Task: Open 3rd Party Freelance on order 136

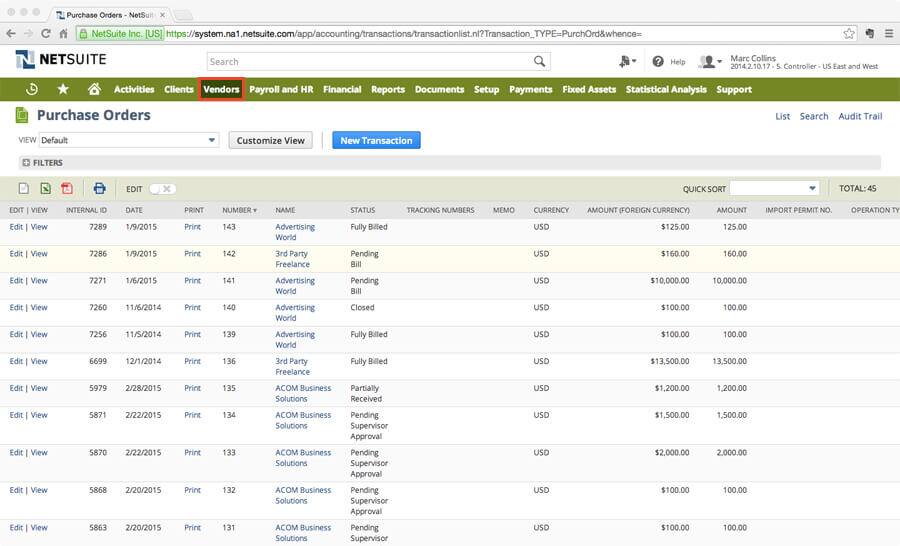Action: coord(292,366)
